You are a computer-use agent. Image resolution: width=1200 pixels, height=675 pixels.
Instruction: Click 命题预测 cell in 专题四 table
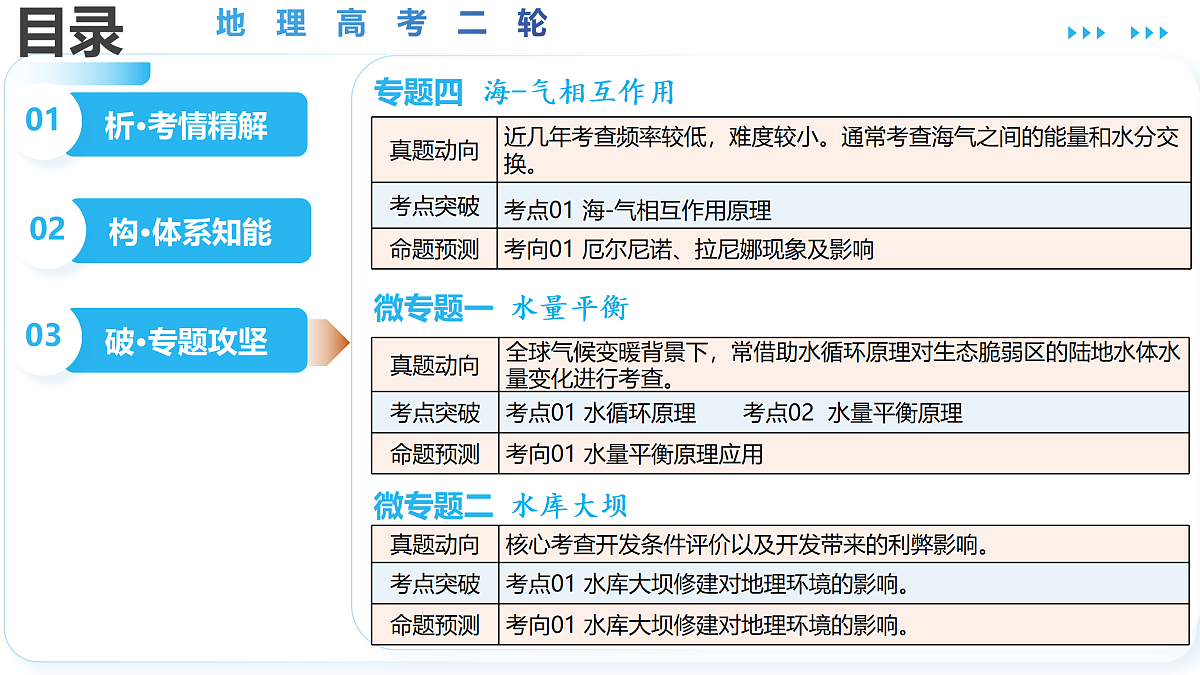pos(435,249)
